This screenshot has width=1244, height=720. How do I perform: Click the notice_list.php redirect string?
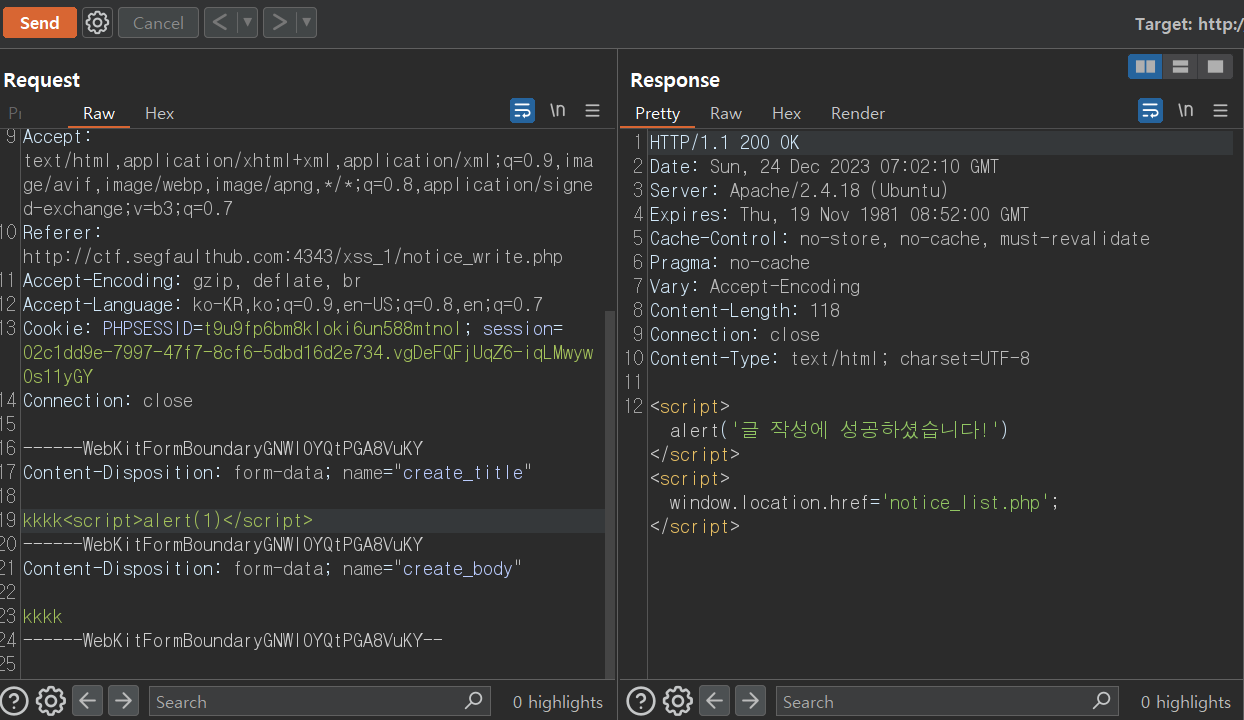point(967,502)
